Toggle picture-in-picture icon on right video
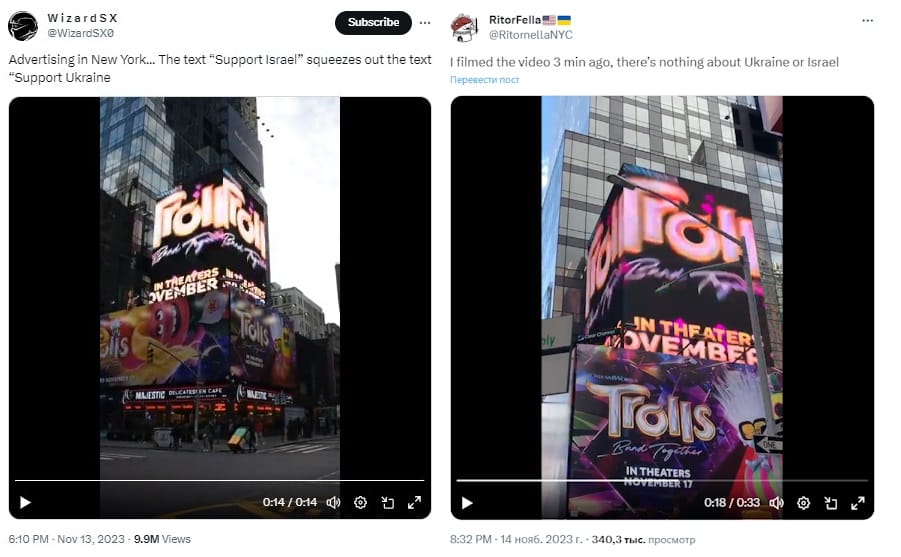Viewport: 901px width, 557px height. pos(831,503)
